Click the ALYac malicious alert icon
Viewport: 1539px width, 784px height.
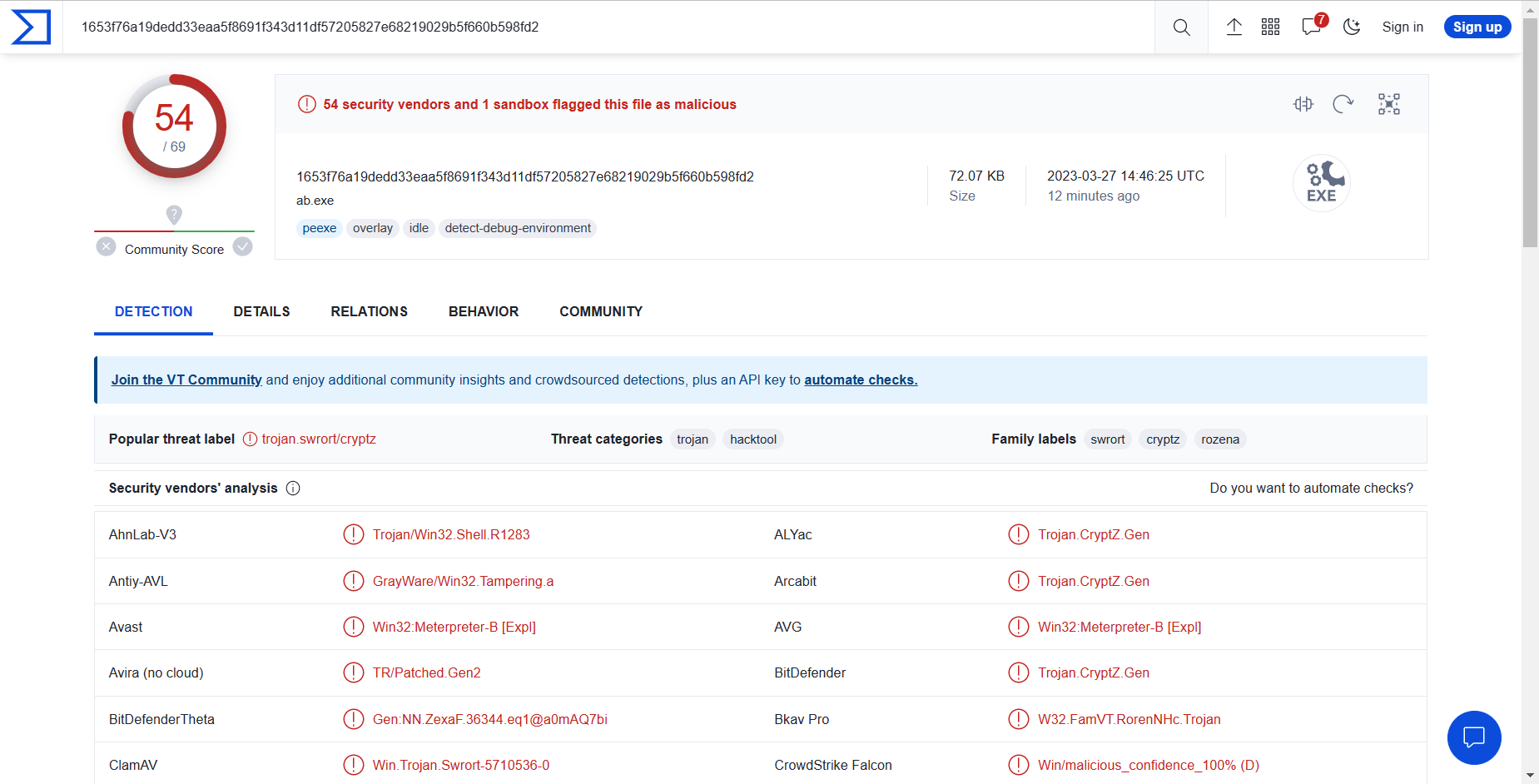tap(1019, 534)
